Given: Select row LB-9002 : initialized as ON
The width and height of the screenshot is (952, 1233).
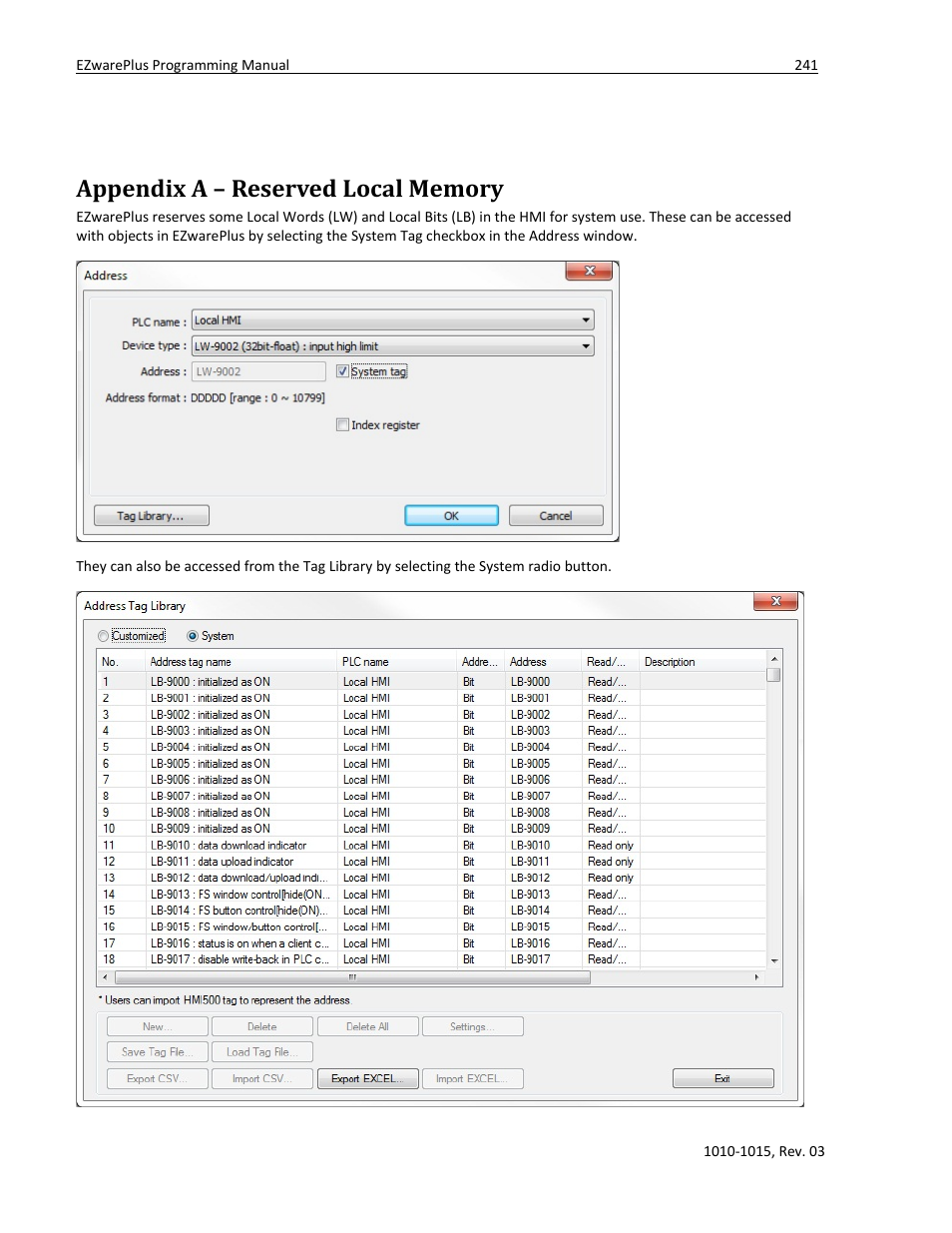Looking at the screenshot, I should point(432,715).
